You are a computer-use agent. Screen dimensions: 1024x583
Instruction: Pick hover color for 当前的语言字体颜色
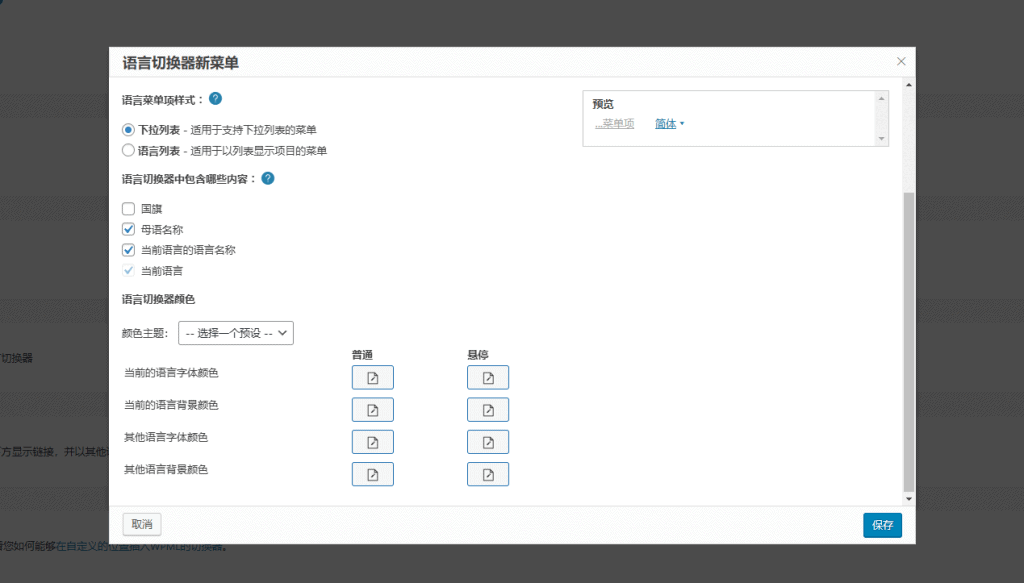(488, 377)
